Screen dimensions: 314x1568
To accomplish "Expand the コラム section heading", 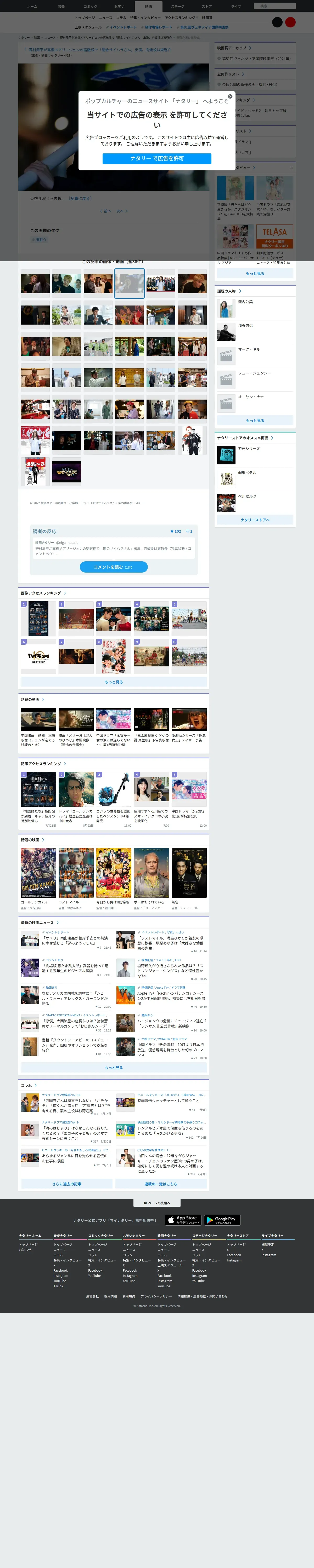I will pyautogui.click(x=29, y=1085).
